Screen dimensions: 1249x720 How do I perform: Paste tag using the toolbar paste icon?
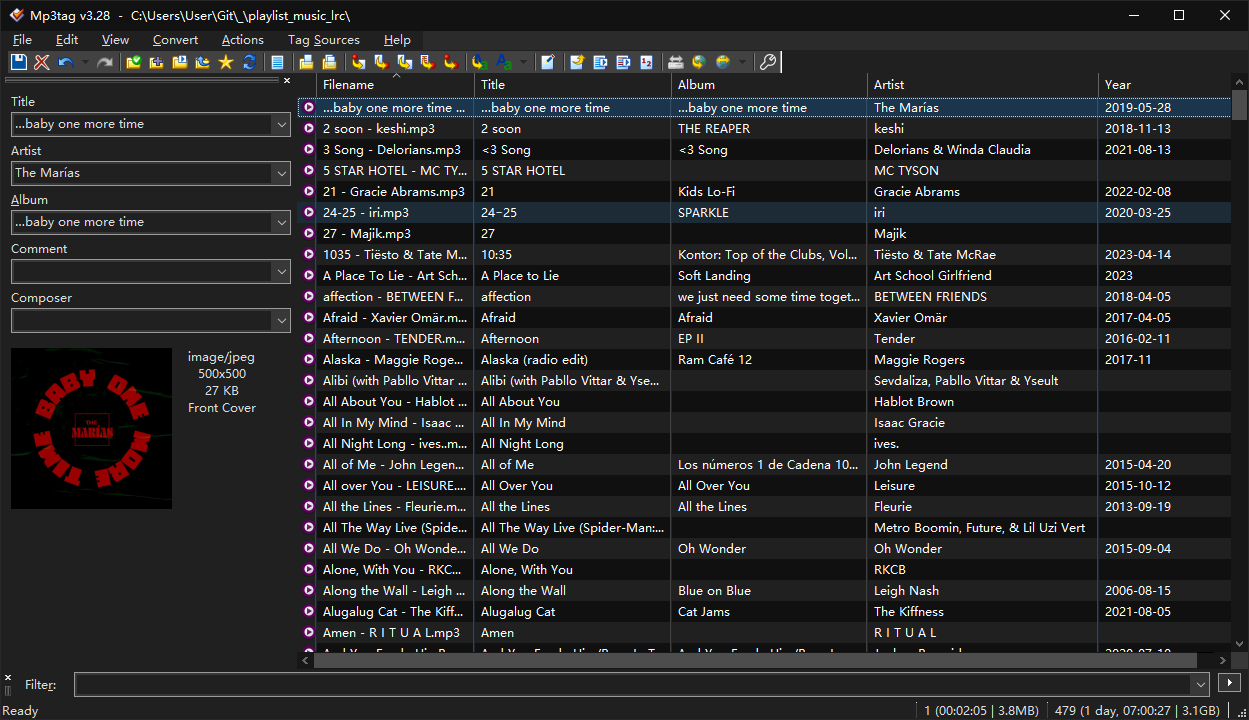329,62
